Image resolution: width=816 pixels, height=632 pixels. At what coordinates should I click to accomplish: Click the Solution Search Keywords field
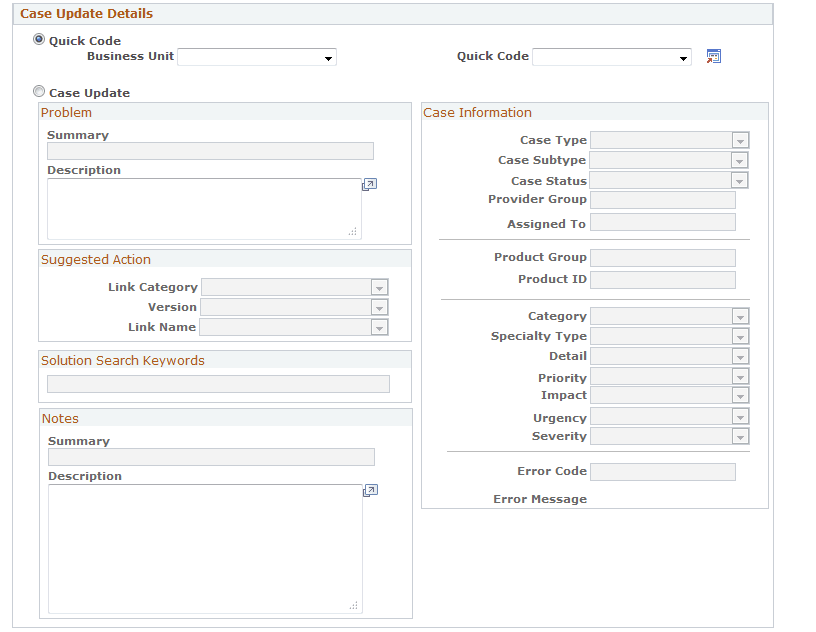[x=218, y=384]
